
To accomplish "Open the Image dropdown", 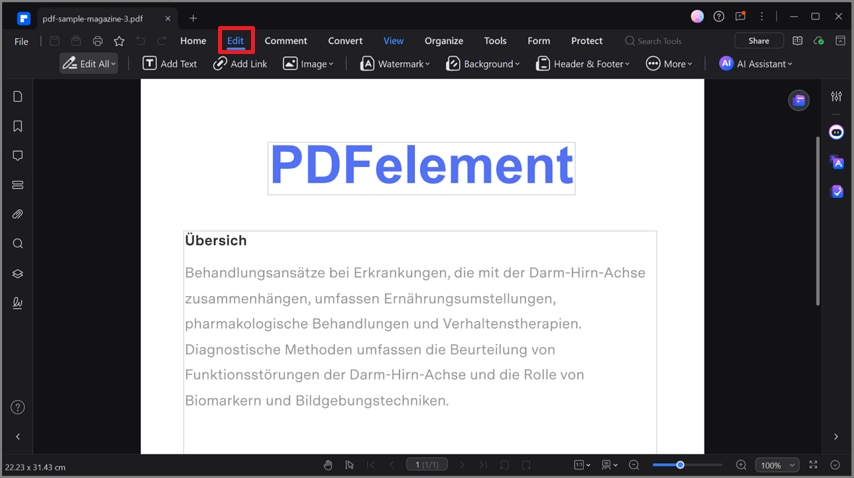I will click(x=308, y=64).
